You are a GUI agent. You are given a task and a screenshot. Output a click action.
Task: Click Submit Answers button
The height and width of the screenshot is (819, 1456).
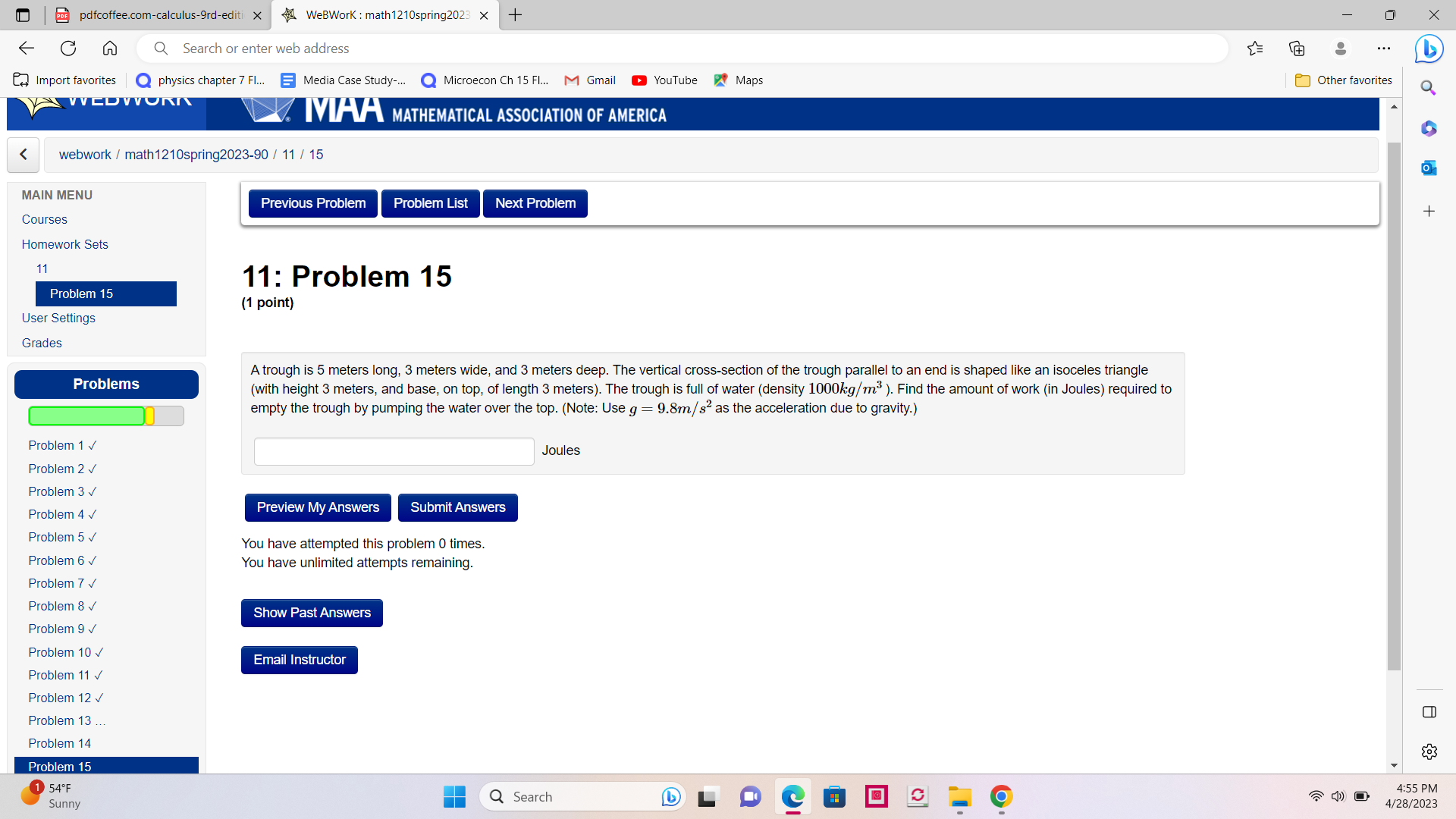457,507
